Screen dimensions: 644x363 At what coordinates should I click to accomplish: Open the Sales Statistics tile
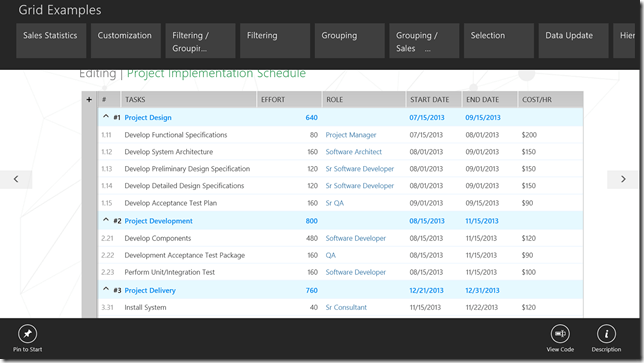coord(51,41)
